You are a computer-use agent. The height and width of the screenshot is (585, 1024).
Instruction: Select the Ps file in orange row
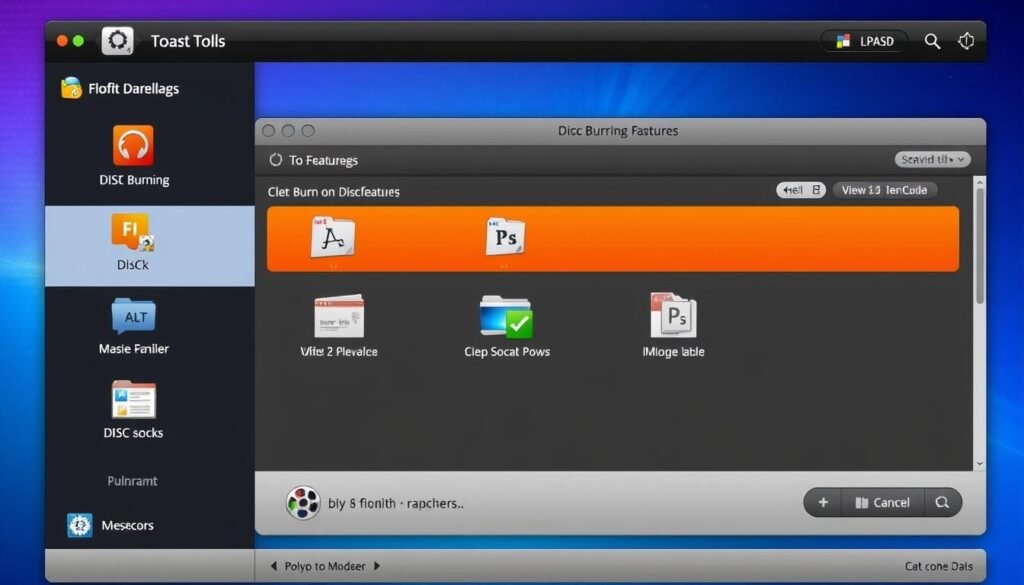(x=505, y=238)
